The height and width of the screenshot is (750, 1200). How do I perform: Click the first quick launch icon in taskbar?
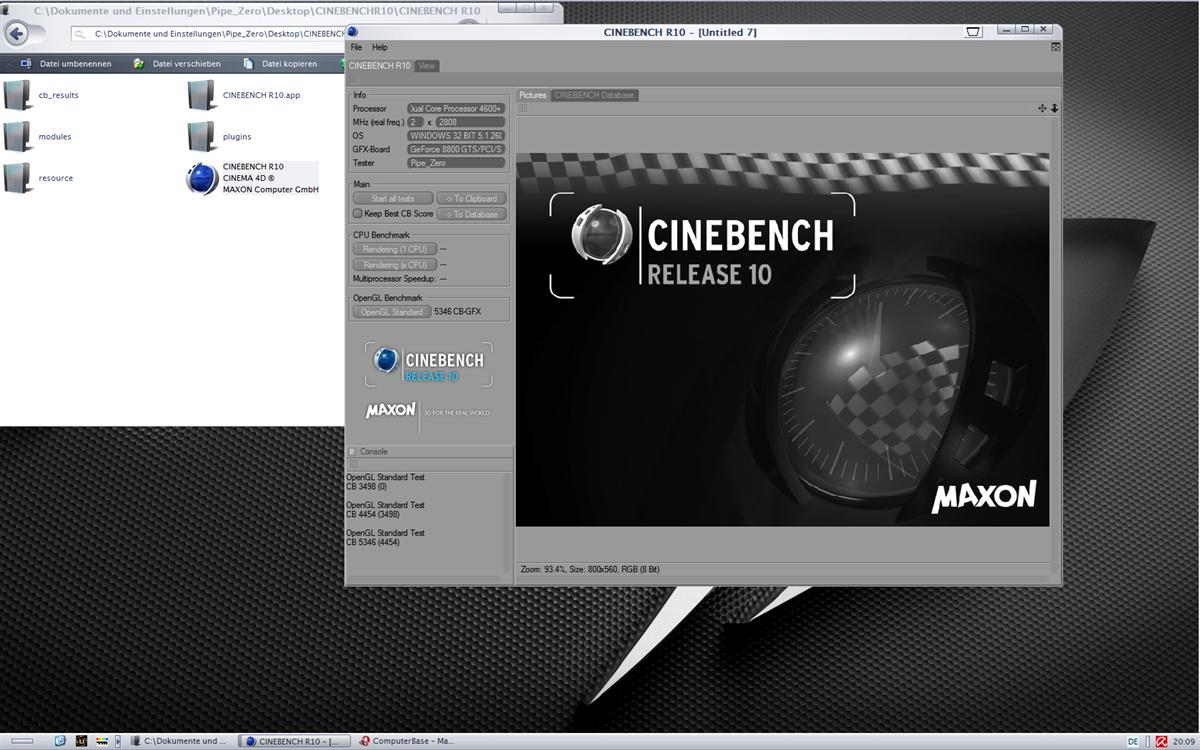(x=60, y=741)
